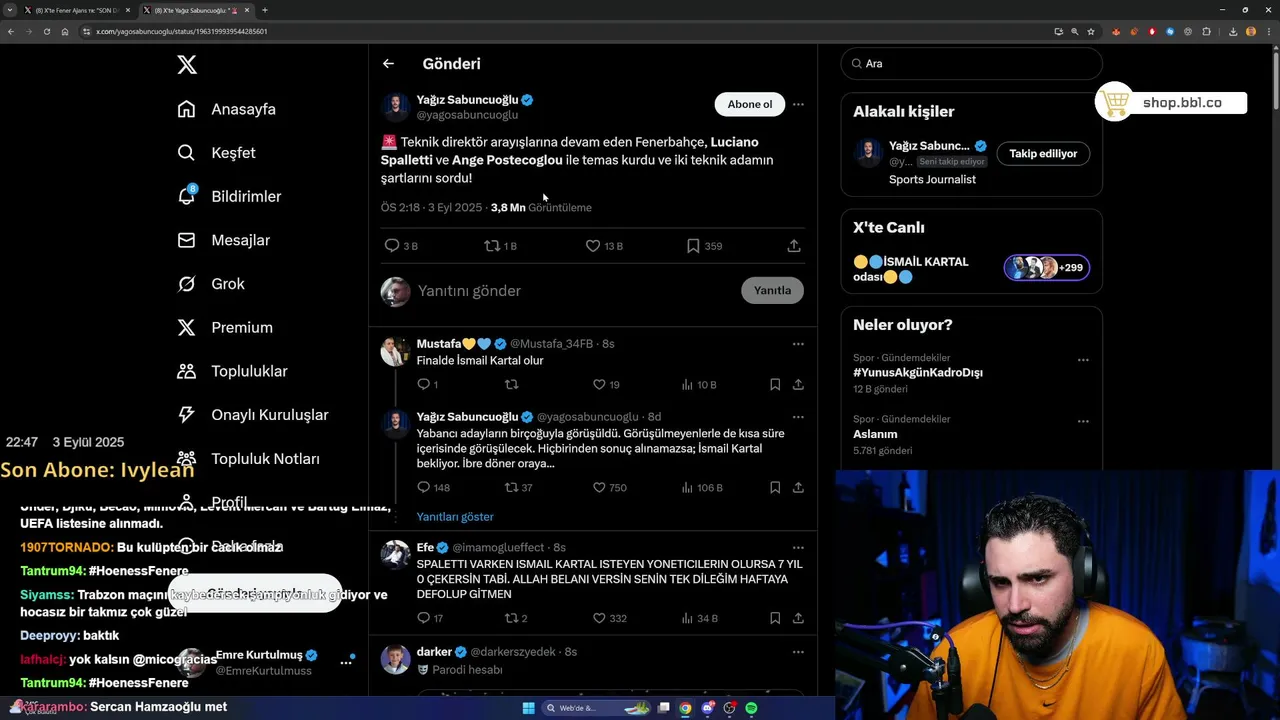Go back with the arrow next to Gönderi
The width and height of the screenshot is (1280, 720).
coord(388,64)
